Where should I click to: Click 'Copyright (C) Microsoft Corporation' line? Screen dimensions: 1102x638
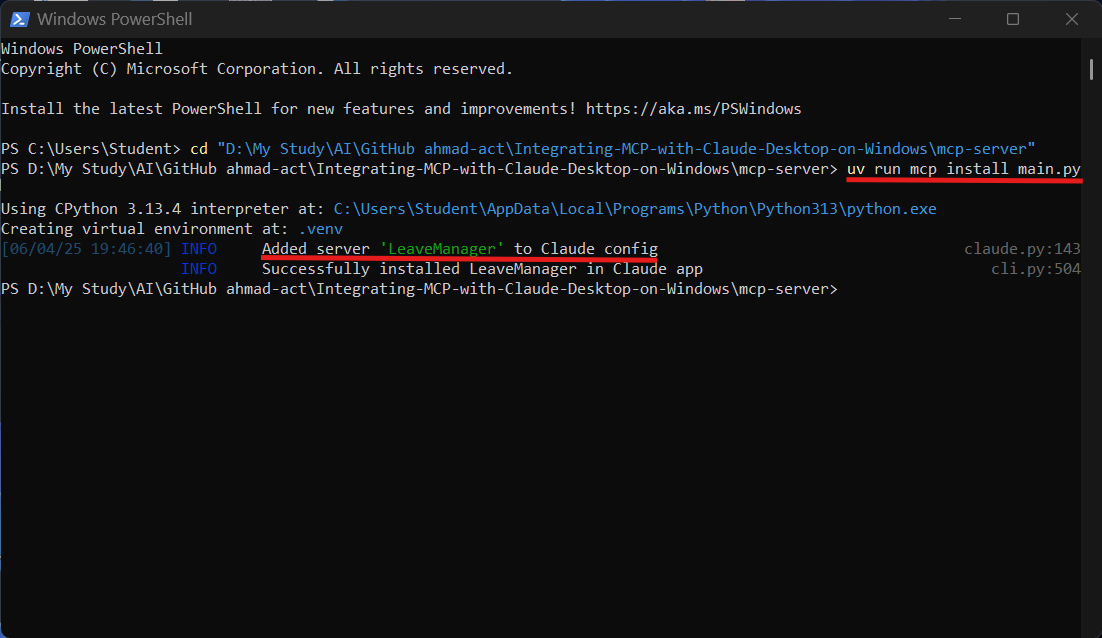[257, 69]
